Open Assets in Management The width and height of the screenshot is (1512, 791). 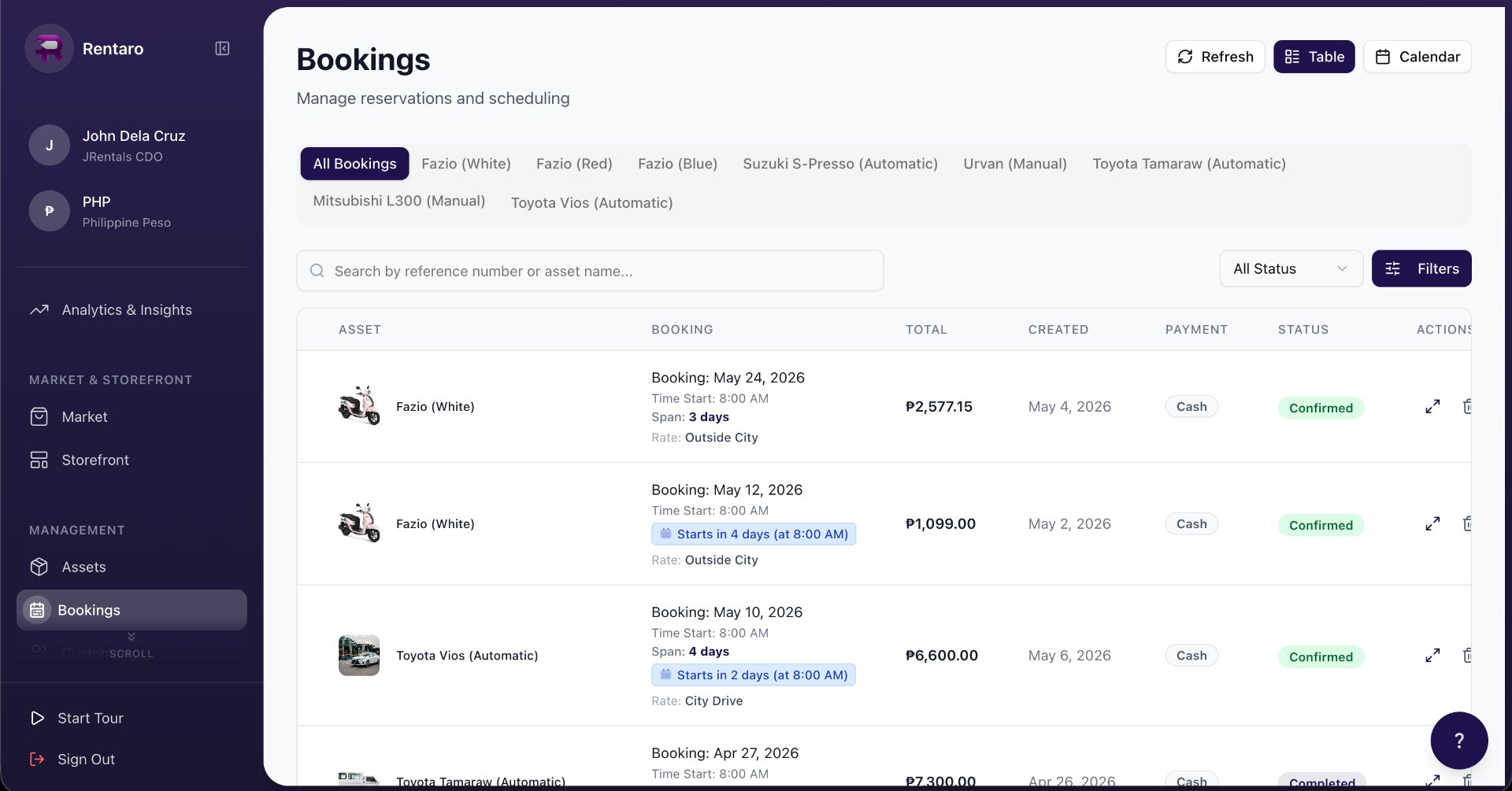point(83,567)
